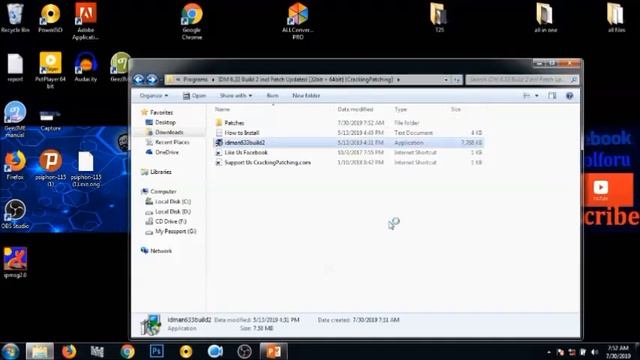Click Burn in Explorer toolbar
640x360 pixels.
coord(272,96)
